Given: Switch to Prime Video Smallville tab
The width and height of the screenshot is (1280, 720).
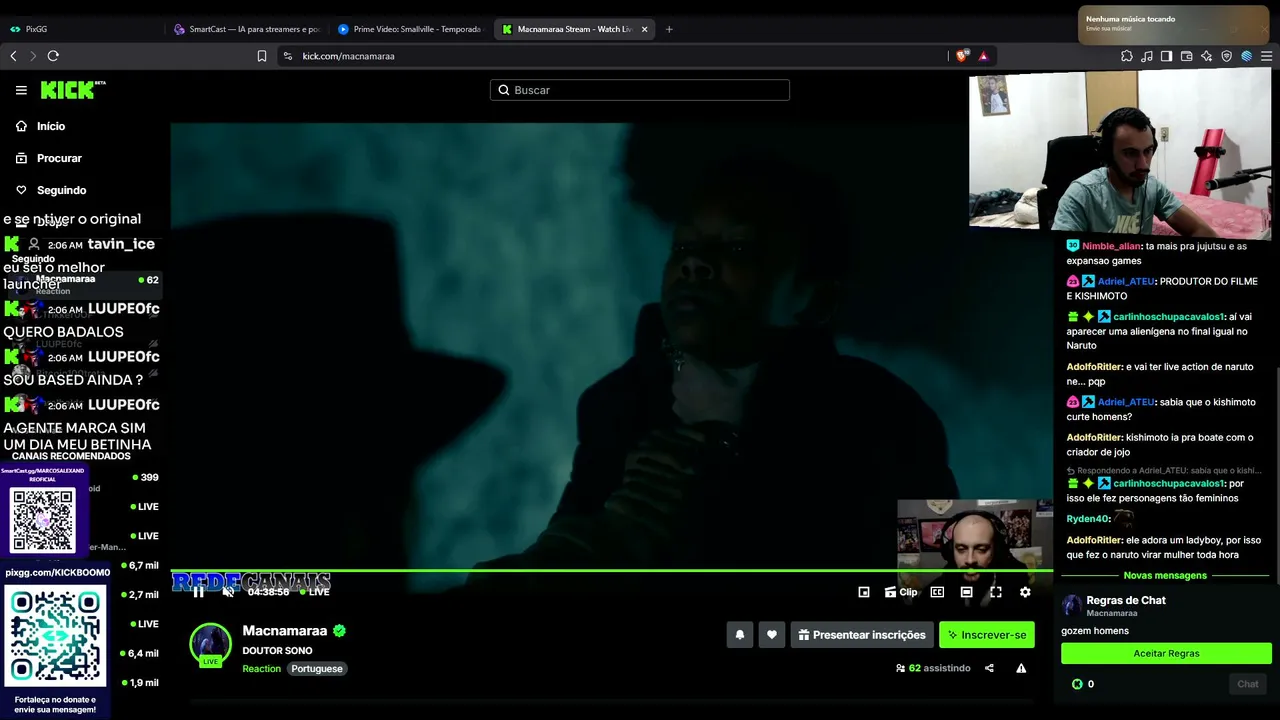Looking at the screenshot, I should [x=410, y=29].
